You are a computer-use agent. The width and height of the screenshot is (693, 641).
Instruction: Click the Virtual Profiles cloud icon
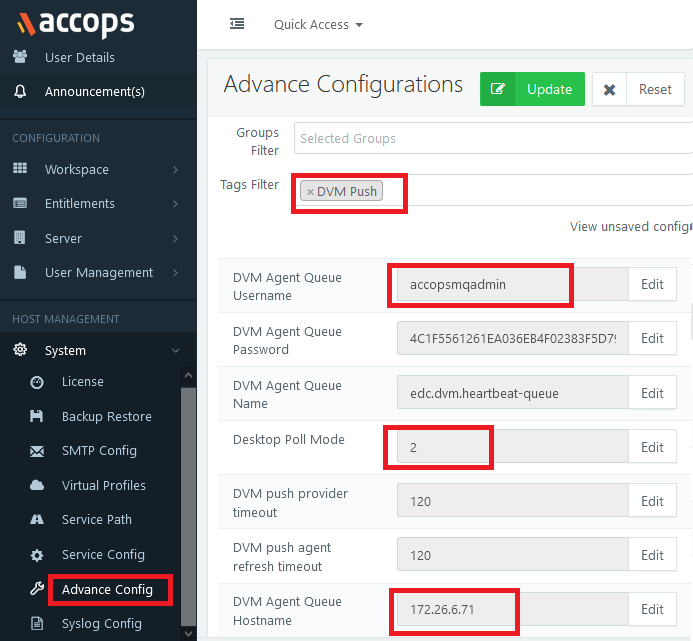coord(37,485)
